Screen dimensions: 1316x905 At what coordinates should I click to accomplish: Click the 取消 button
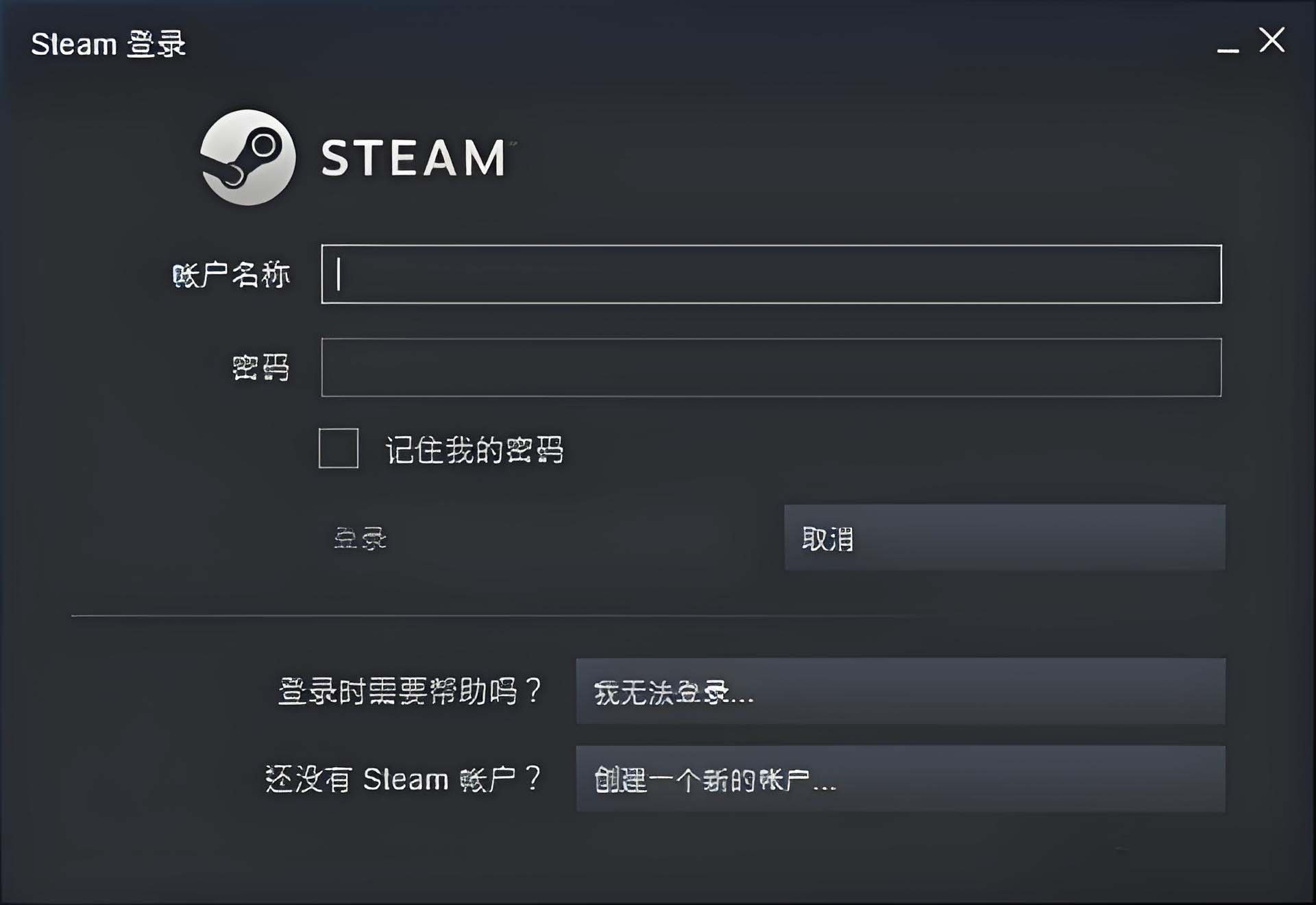1005,538
